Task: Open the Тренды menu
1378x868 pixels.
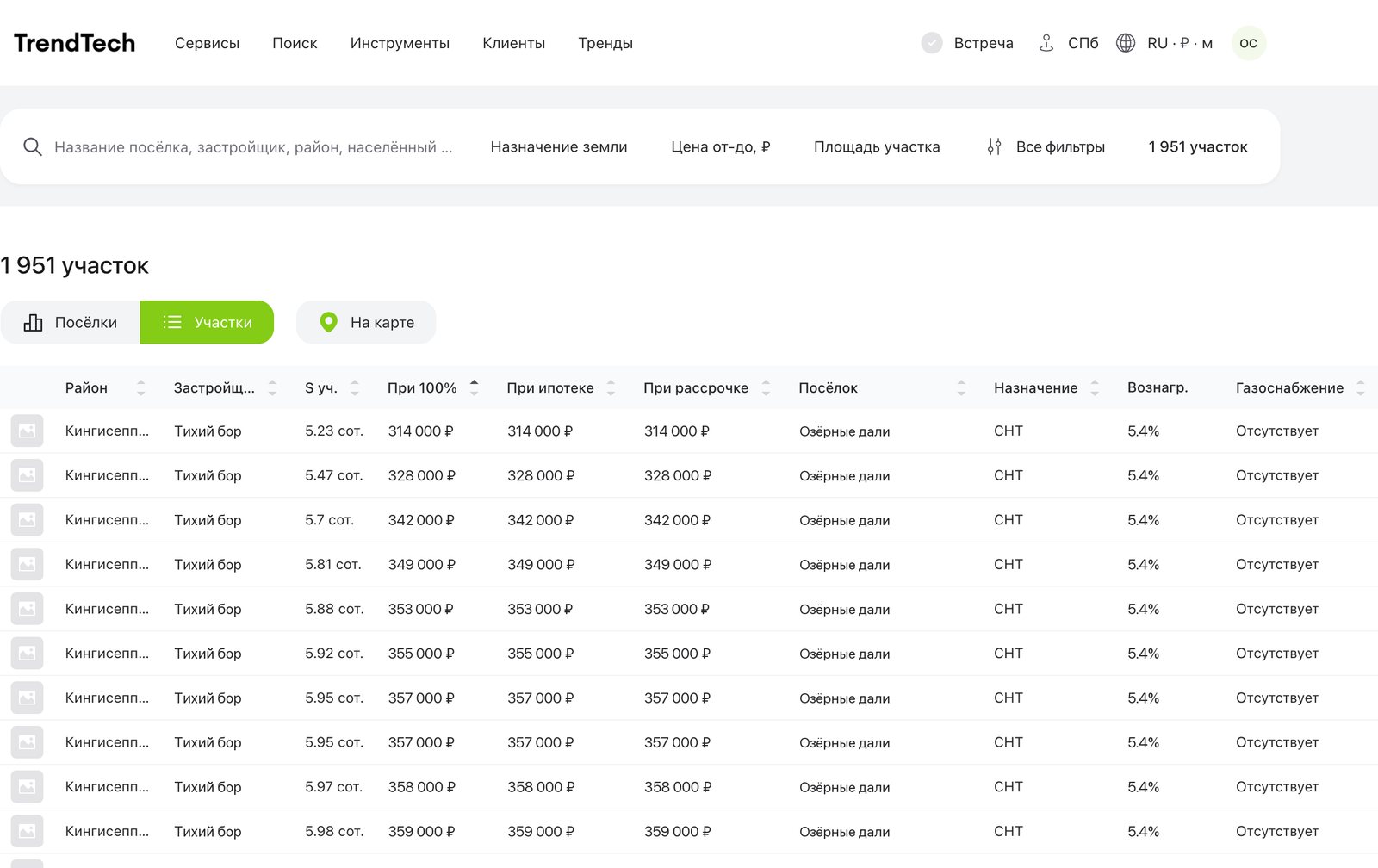Action: (605, 43)
